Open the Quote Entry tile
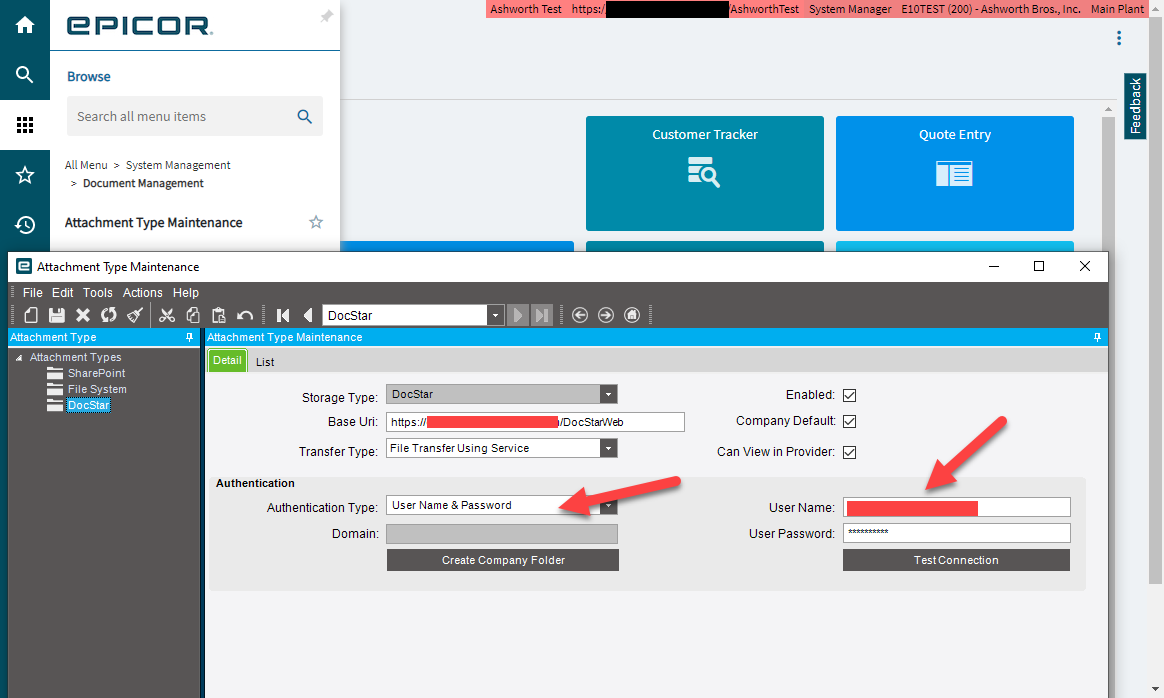 tap(955, 173)
